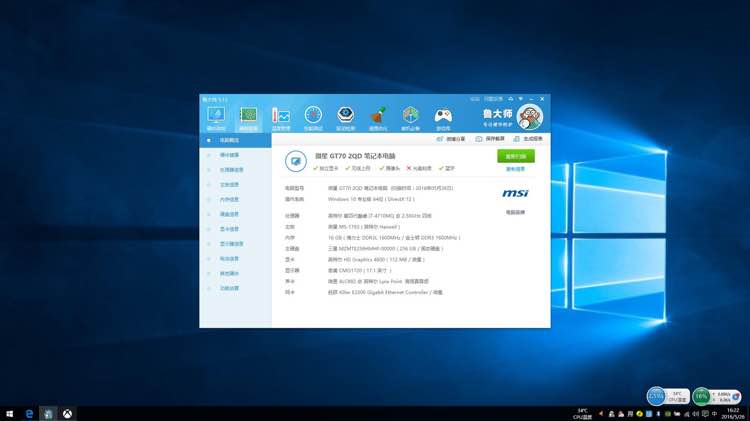Click the save screenshot camera icon
This screenshot has width=750, height=421.
pos(478,139)
